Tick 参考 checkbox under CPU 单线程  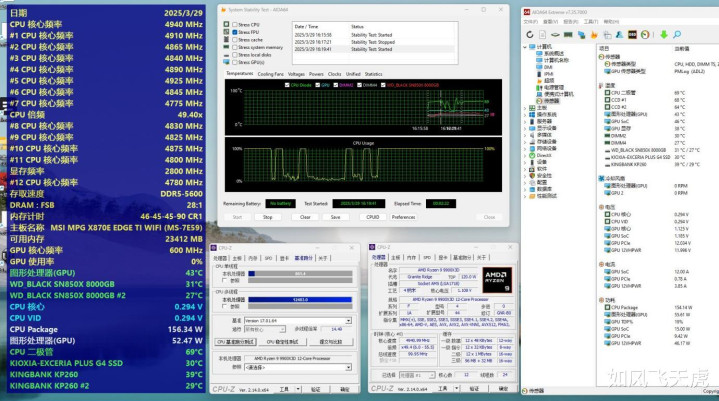pyautogui.click(x=224, y=280)
